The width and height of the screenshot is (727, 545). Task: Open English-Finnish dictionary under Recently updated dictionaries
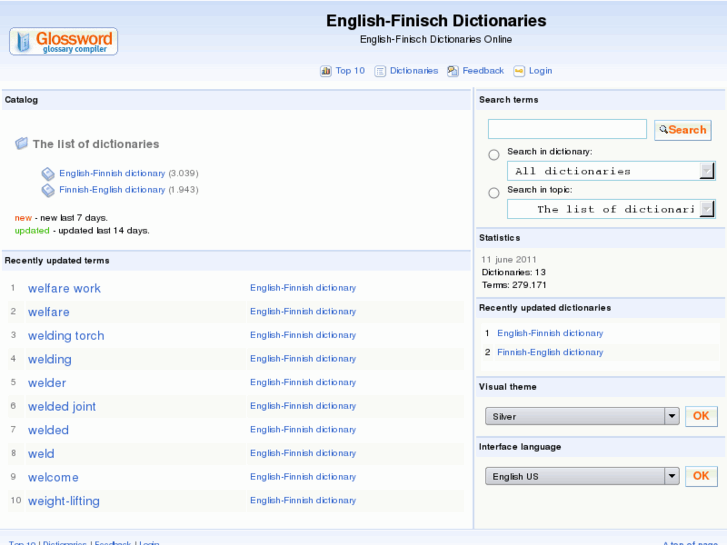point(550,333)
